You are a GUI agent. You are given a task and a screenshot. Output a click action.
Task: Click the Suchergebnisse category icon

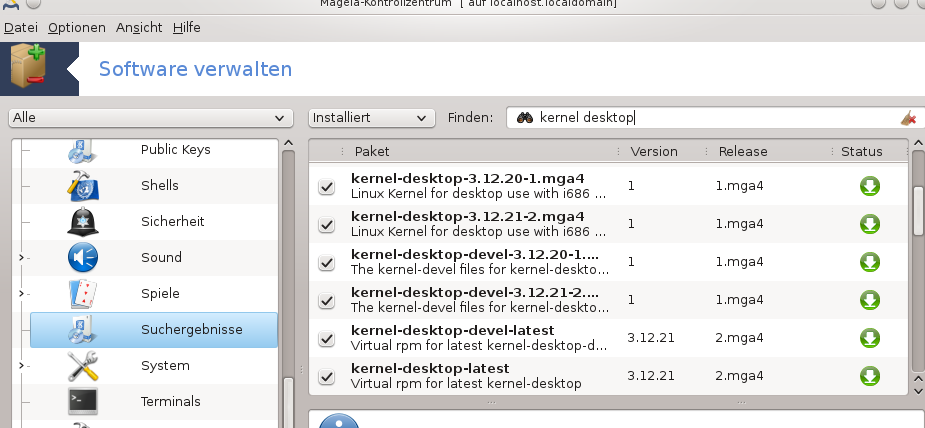(x=83, y=330)
